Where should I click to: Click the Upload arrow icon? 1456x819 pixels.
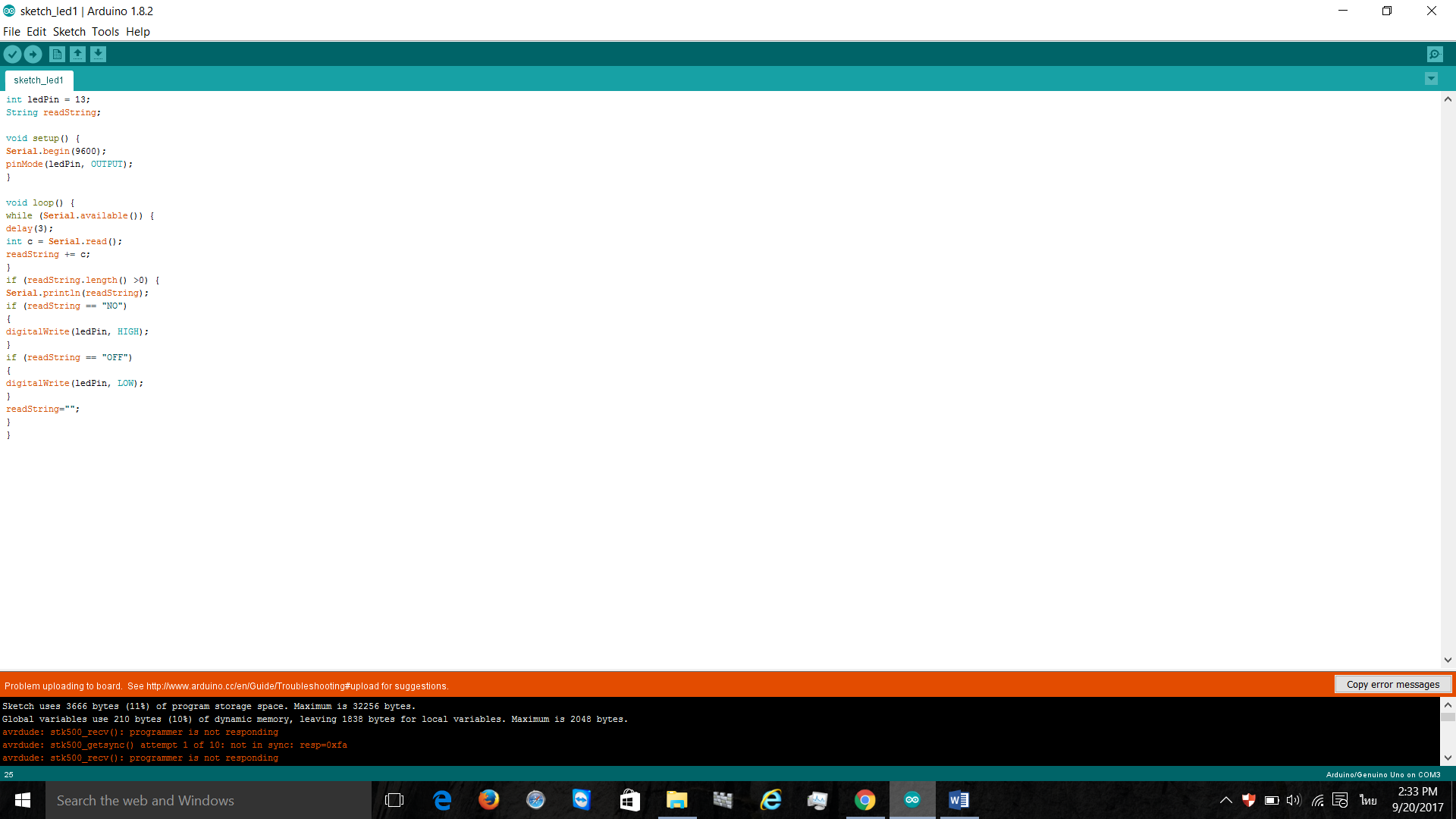[x=33, y=54]
